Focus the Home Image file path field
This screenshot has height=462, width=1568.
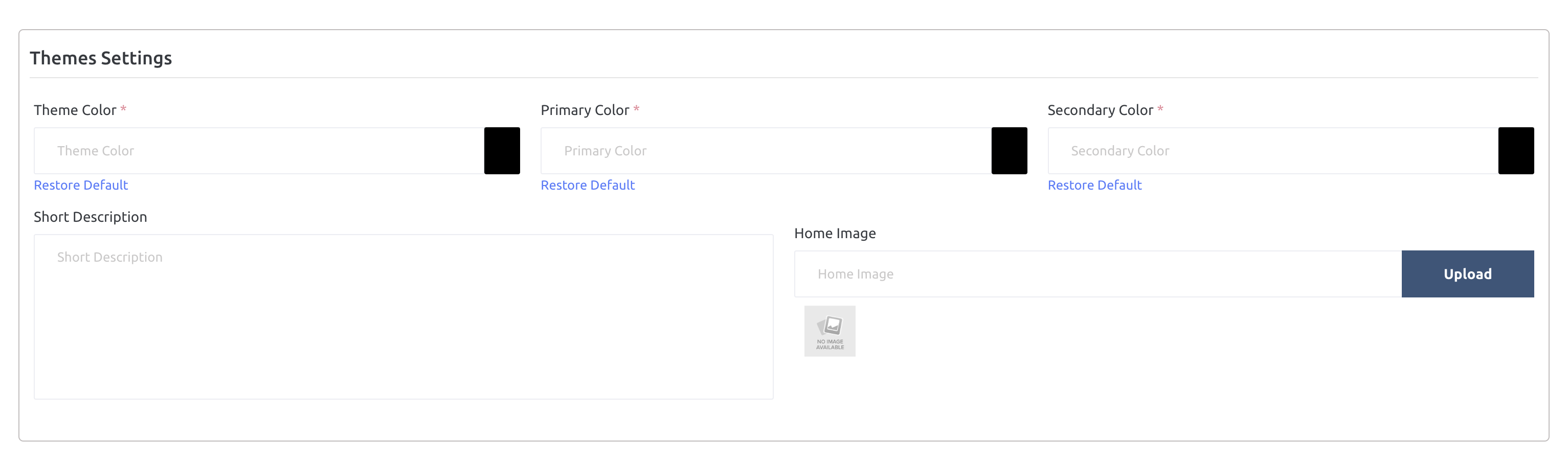(x=1097, y=274)
